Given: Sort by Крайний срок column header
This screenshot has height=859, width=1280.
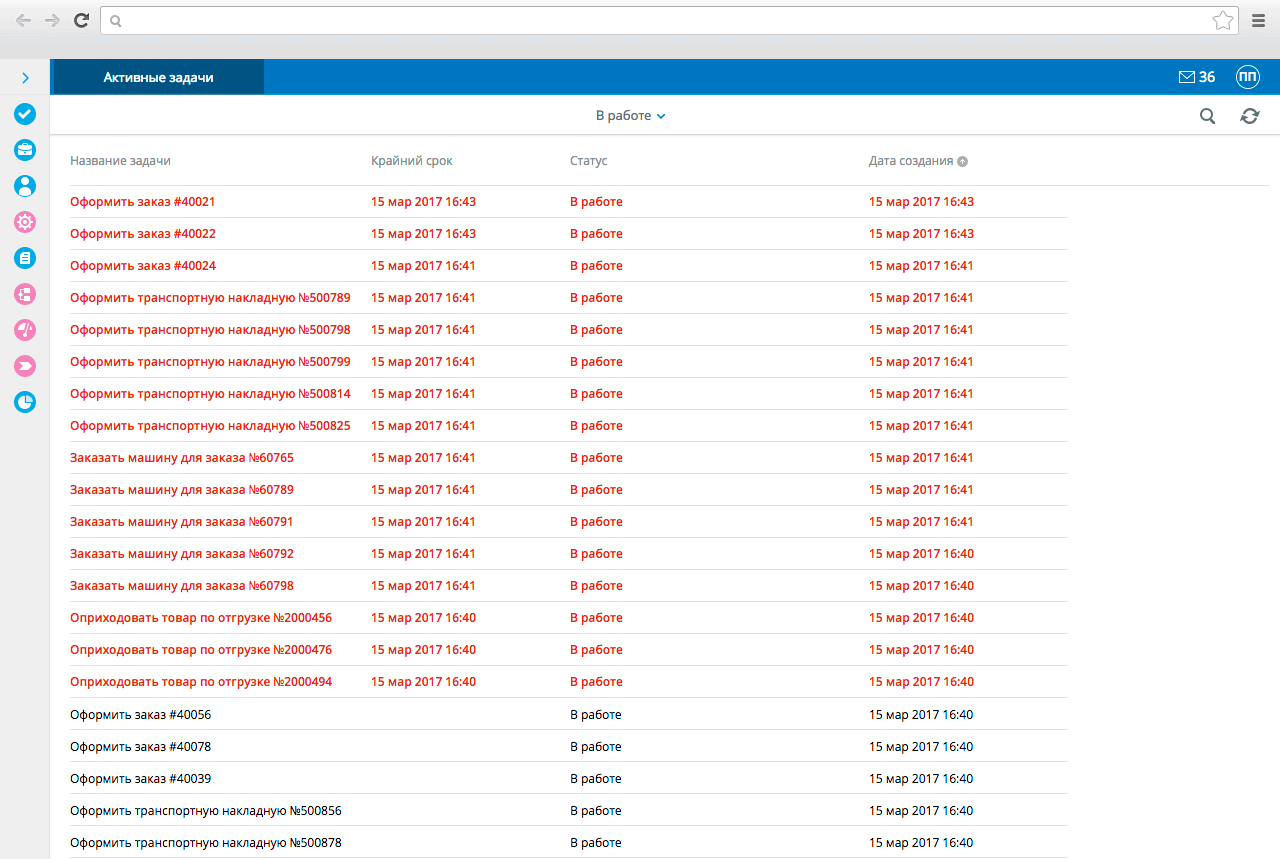Looking at the screenshot, I should coord(412,161).
